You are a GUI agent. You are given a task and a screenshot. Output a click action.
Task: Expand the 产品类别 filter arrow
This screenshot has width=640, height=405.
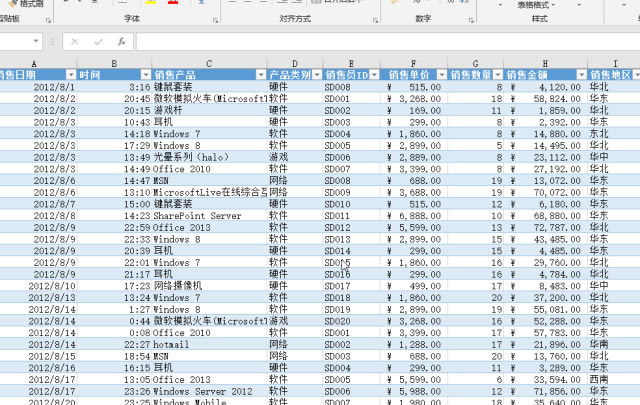pyautogui.click(x=314, y=75)
